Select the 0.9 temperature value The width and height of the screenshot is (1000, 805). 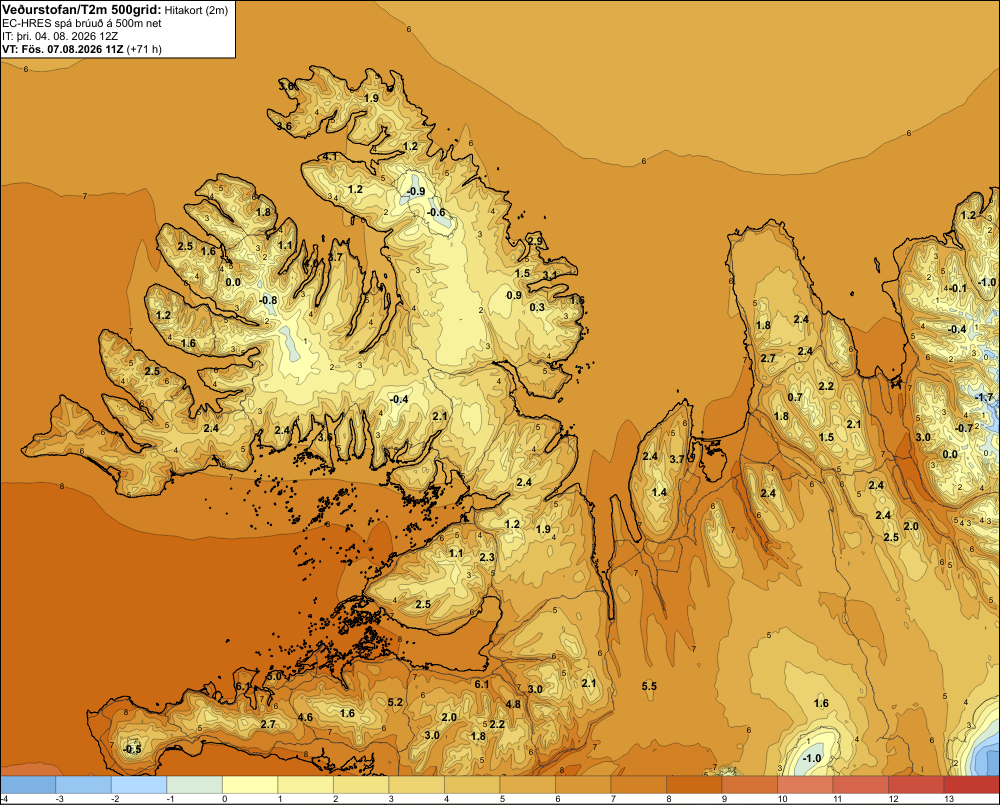tap(514, 295)
